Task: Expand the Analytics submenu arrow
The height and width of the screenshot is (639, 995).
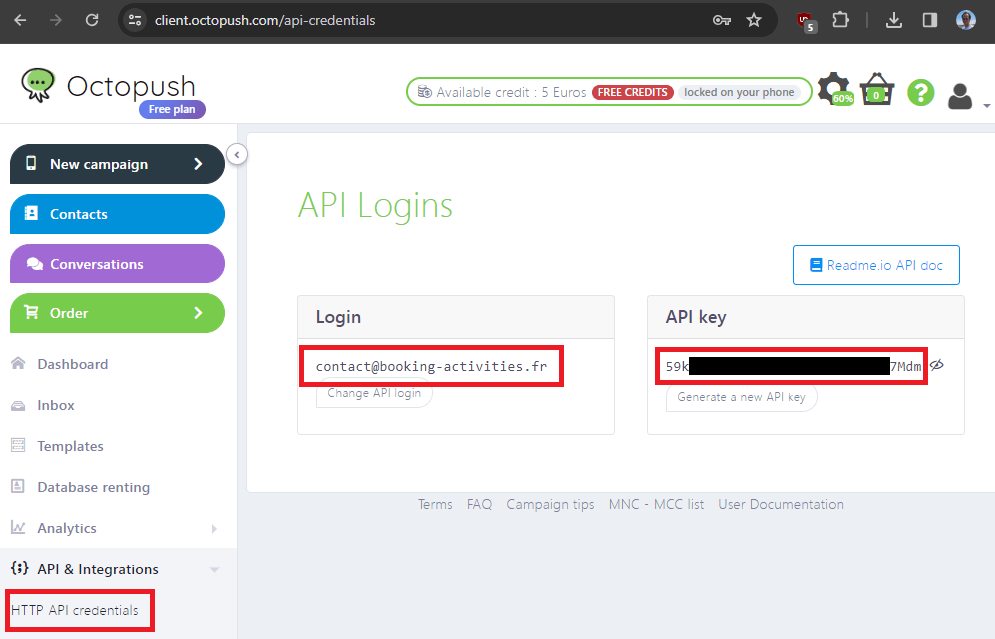Action: coord(214,529)
